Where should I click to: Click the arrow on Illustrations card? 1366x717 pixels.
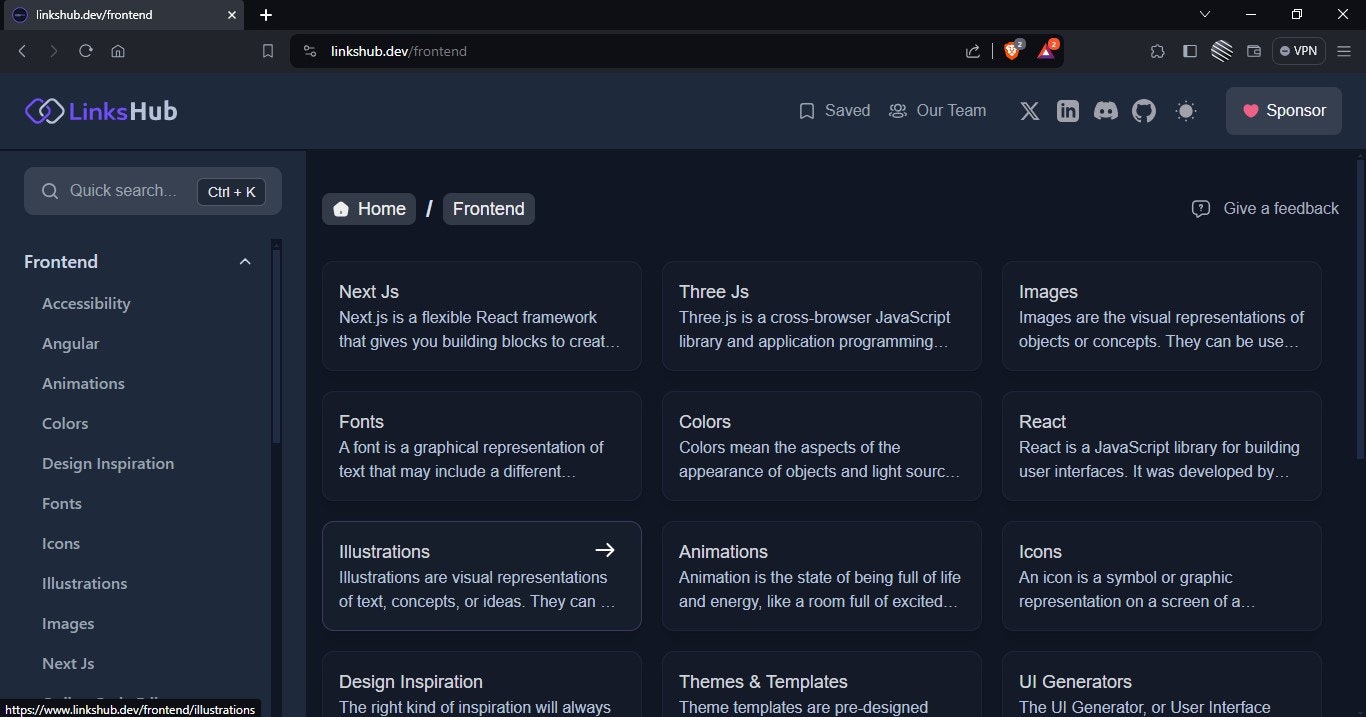[605, 550]
